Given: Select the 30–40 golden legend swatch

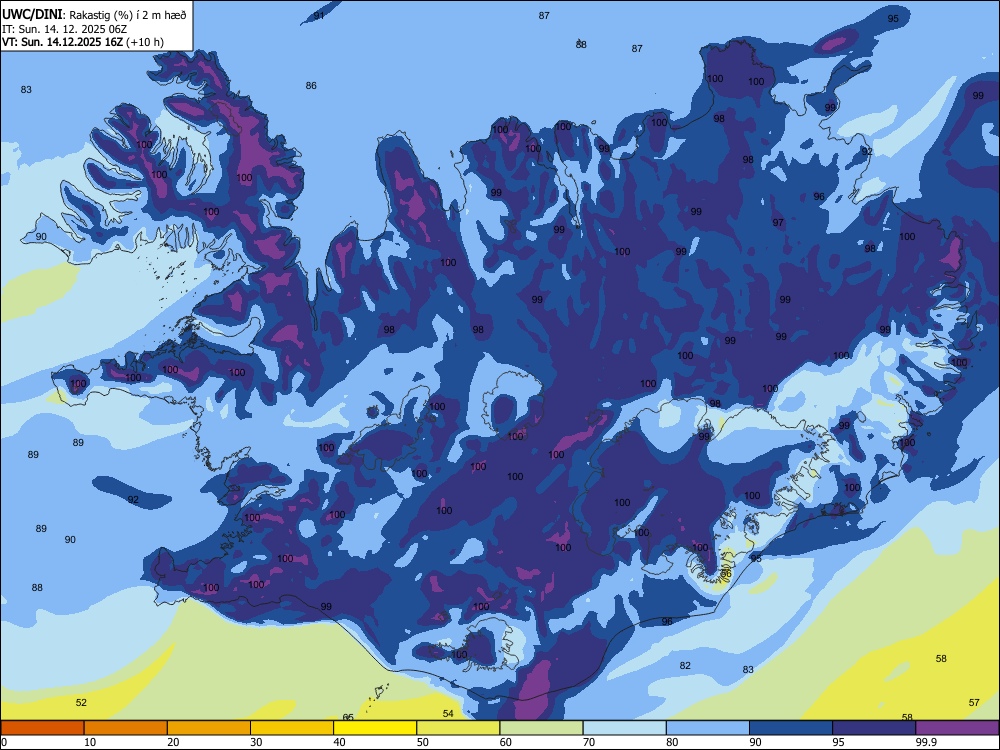Looking at the screenshot, I should coord(292,728).
